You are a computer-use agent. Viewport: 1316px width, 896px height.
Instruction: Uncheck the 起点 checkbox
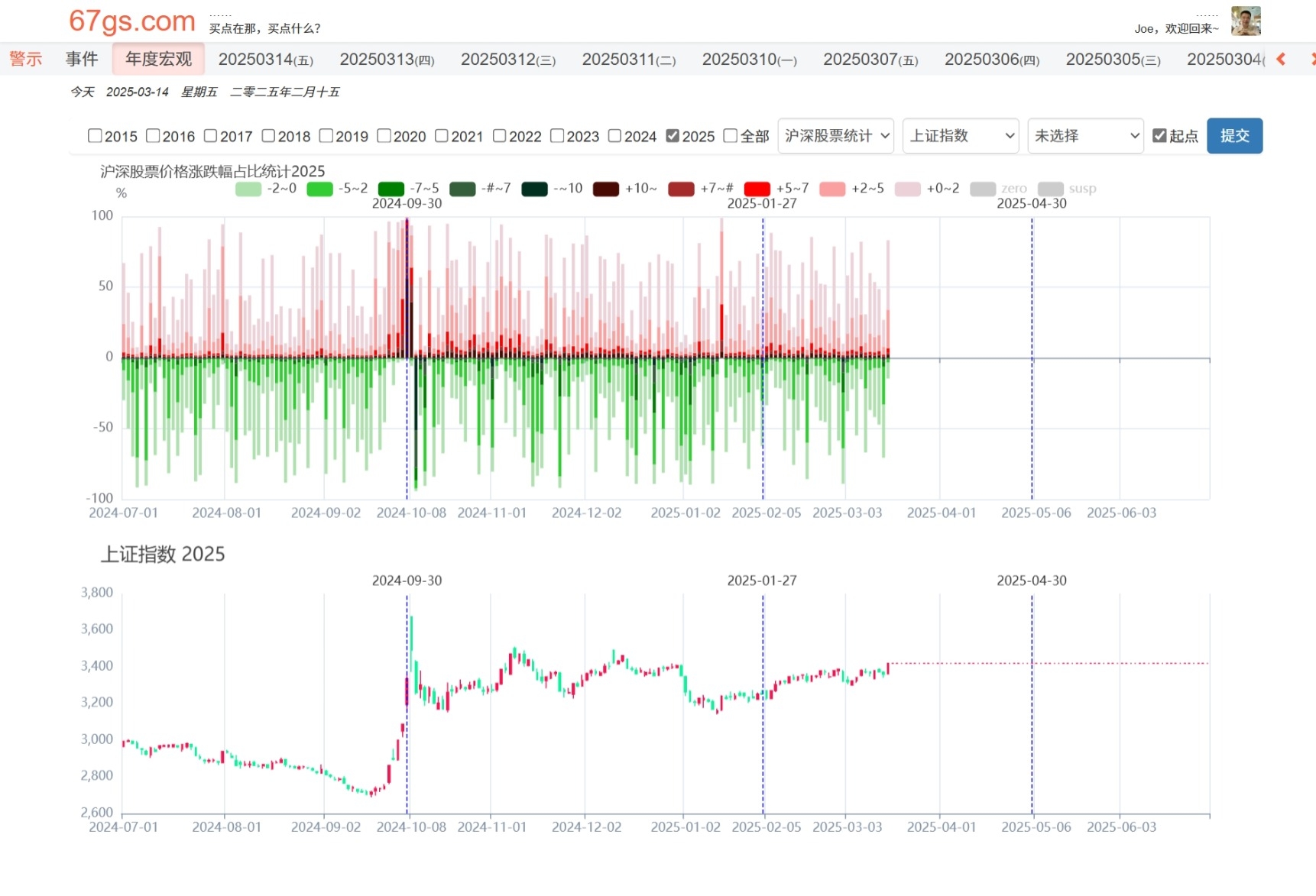(1159, 136)
